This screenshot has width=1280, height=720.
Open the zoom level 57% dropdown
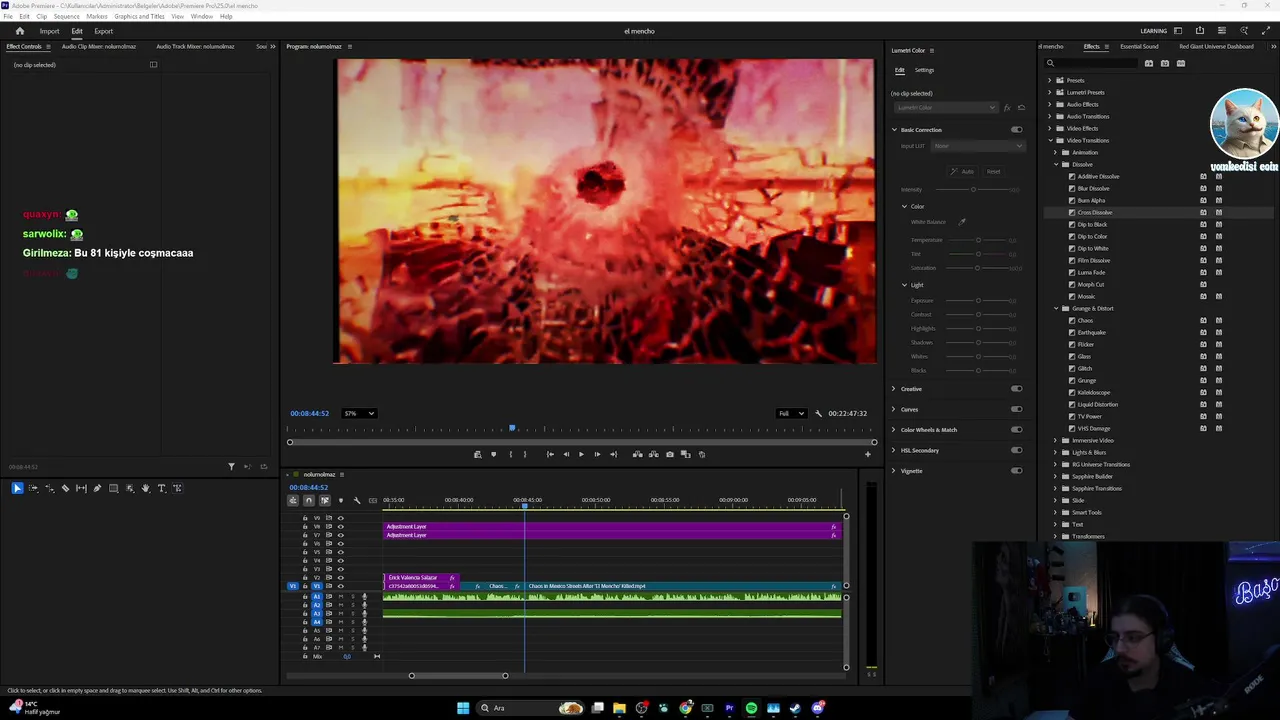pyautogui.click(x=359, y=413)
